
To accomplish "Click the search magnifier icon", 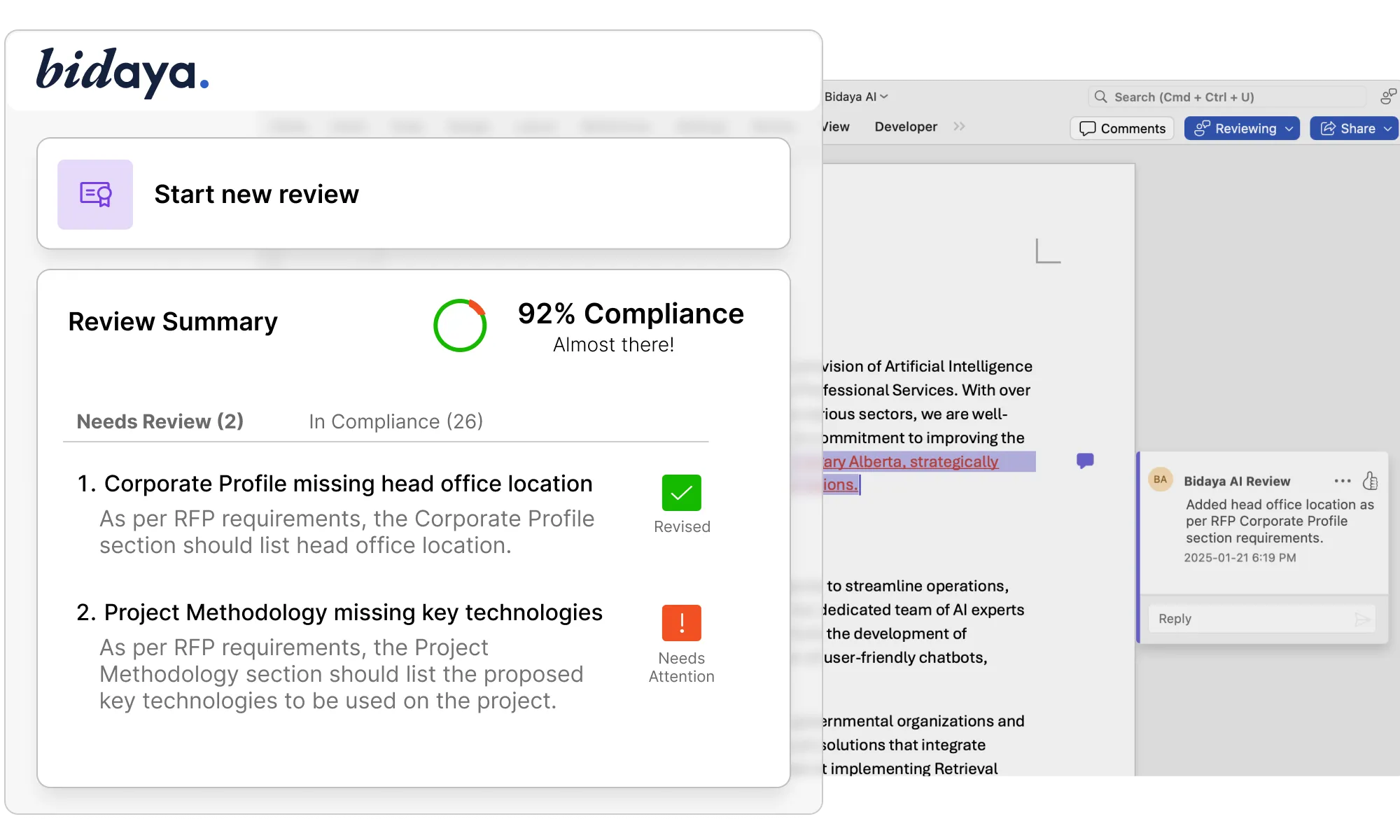I will pos(1100,97).
